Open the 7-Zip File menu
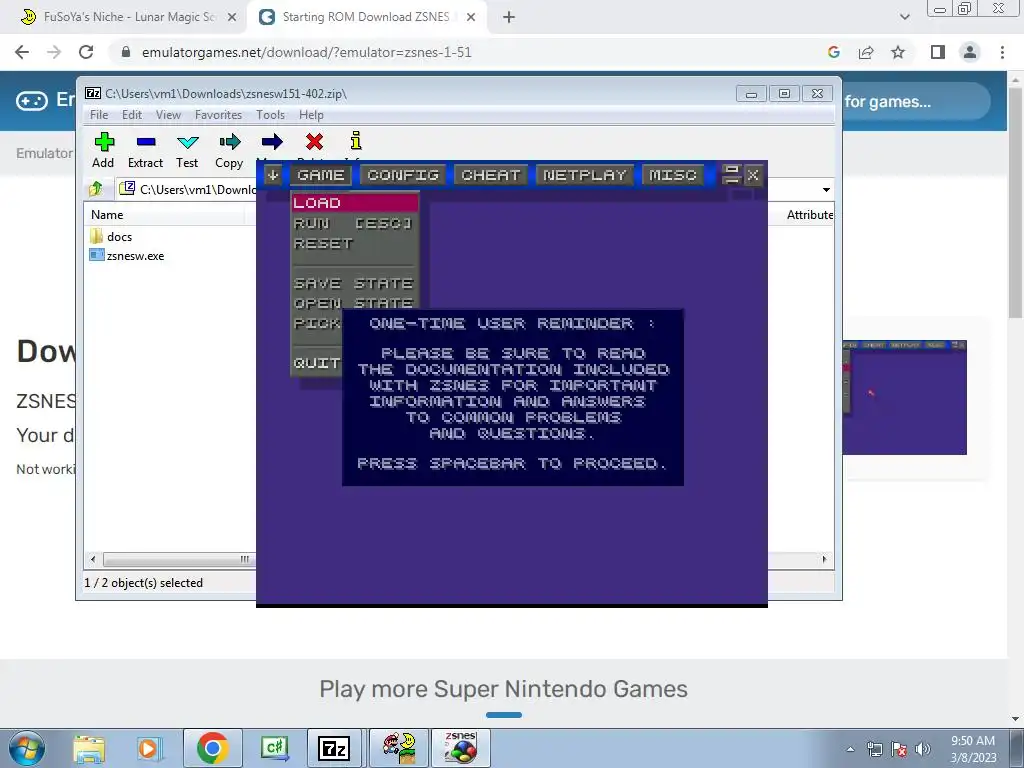Viewport: 1024px width, 768px height. [99, 115]
